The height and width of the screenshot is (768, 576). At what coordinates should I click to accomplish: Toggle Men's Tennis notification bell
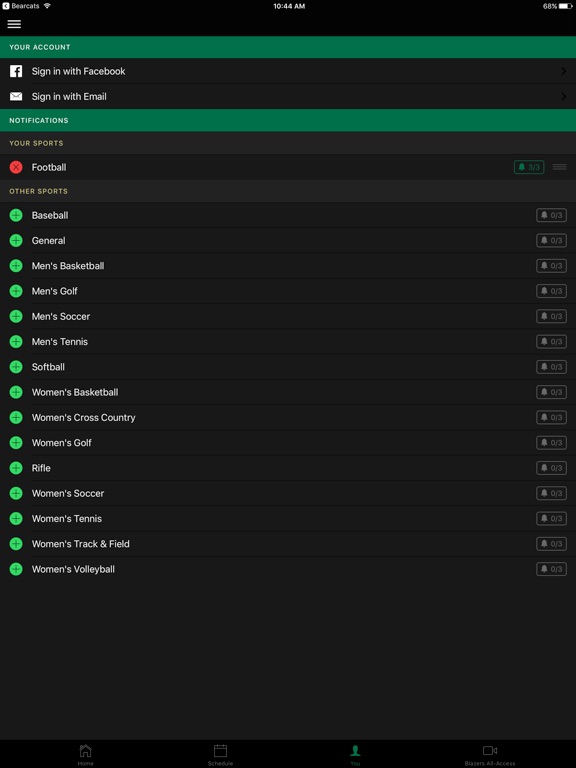click(x=552, y=341)
